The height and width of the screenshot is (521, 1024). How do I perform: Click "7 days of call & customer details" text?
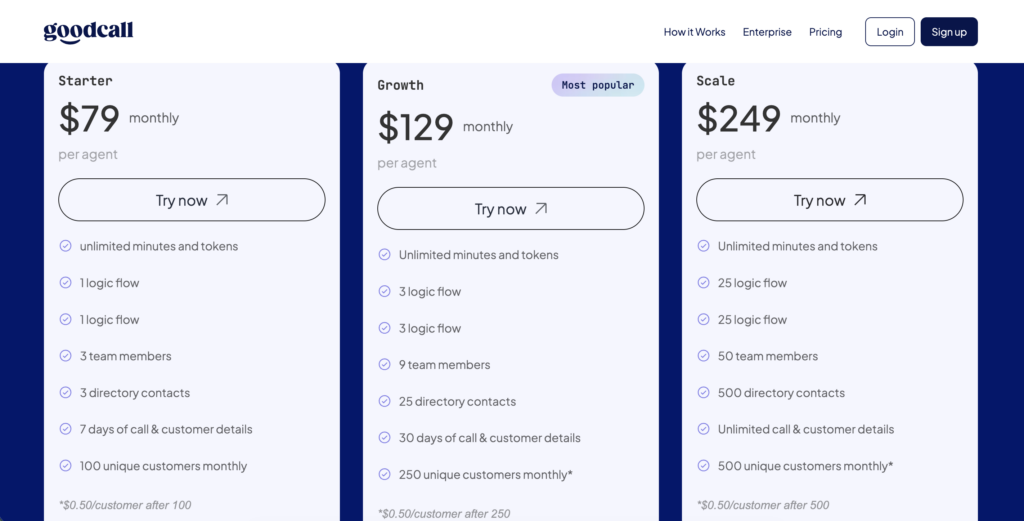tap(166, 429)
